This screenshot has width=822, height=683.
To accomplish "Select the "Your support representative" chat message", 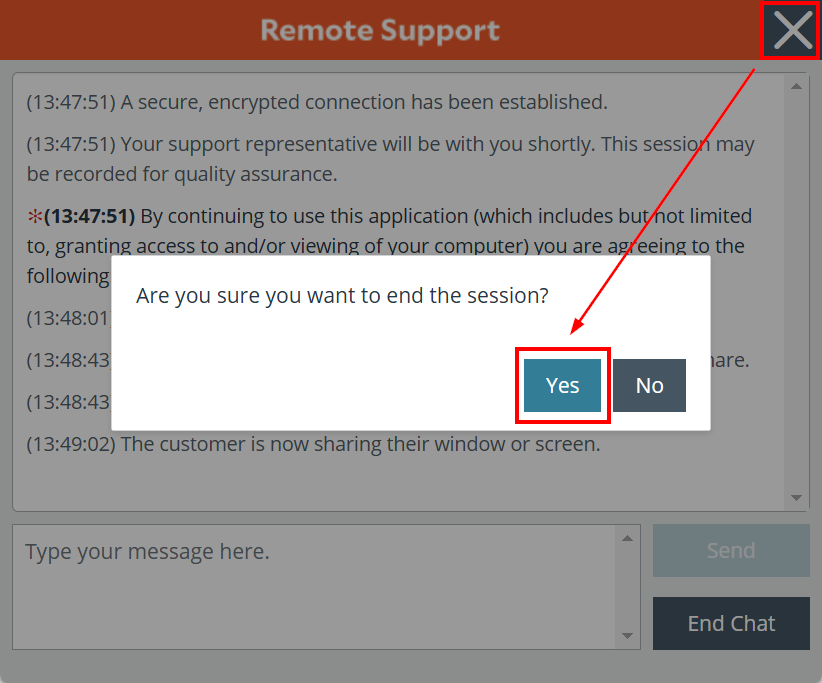I will tap(391, 159).
